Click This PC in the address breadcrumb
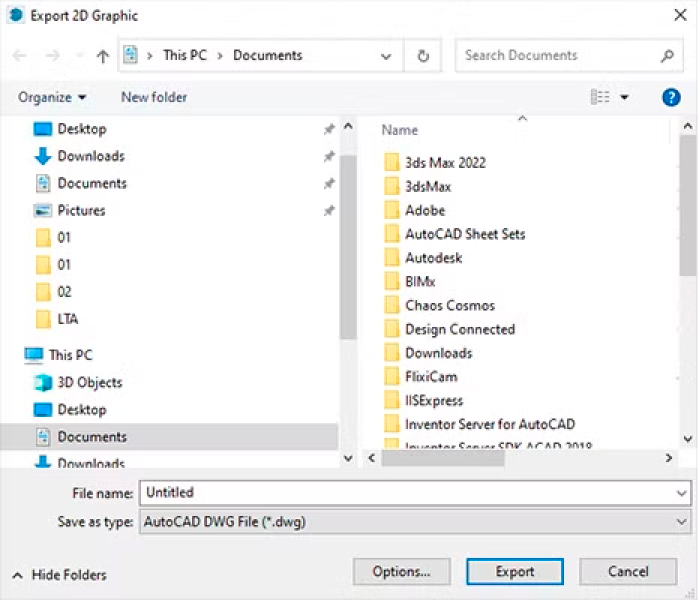 pyautogui.click(x=185, y=55)
